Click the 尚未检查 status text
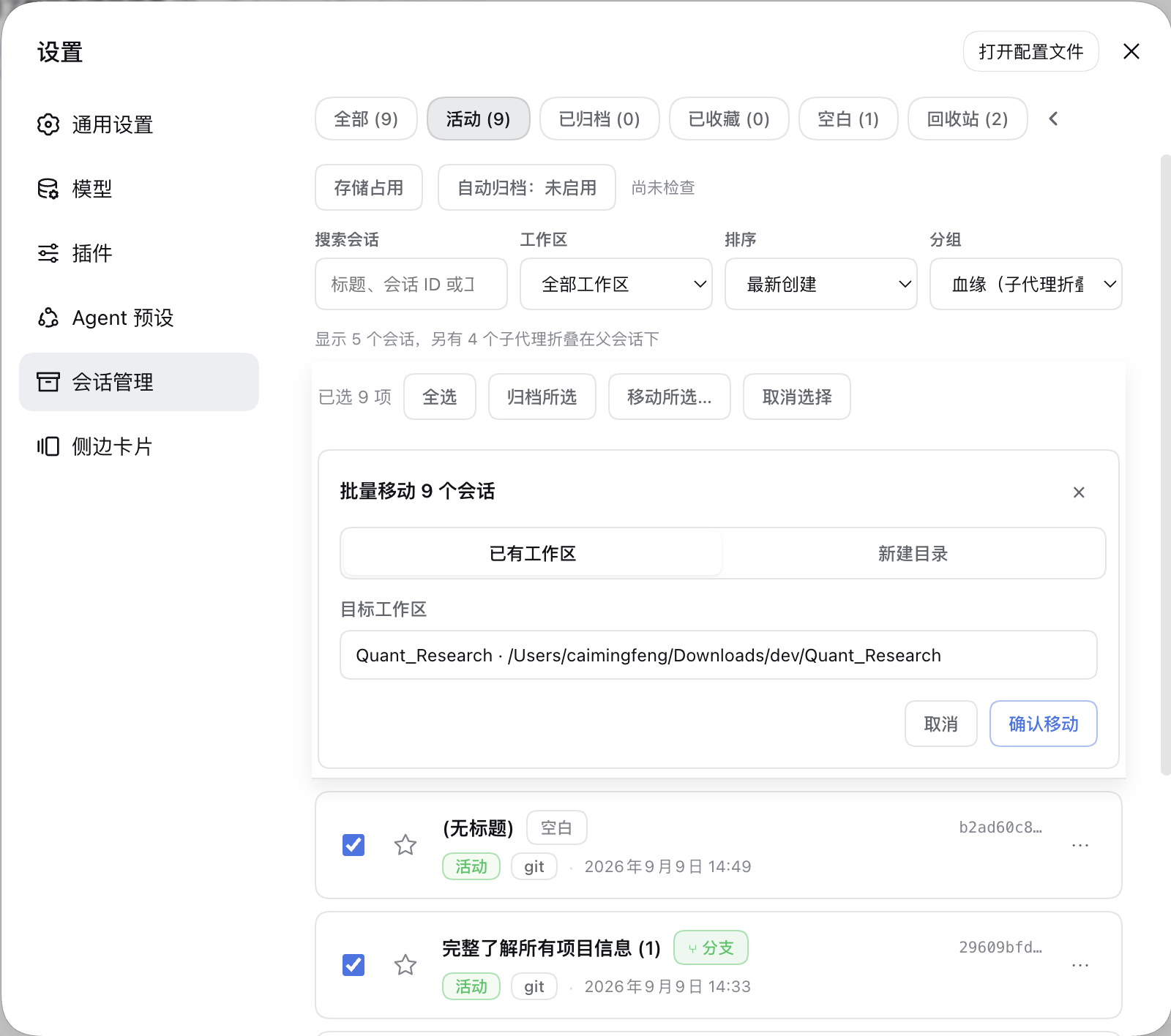 [x=663, y=188]
